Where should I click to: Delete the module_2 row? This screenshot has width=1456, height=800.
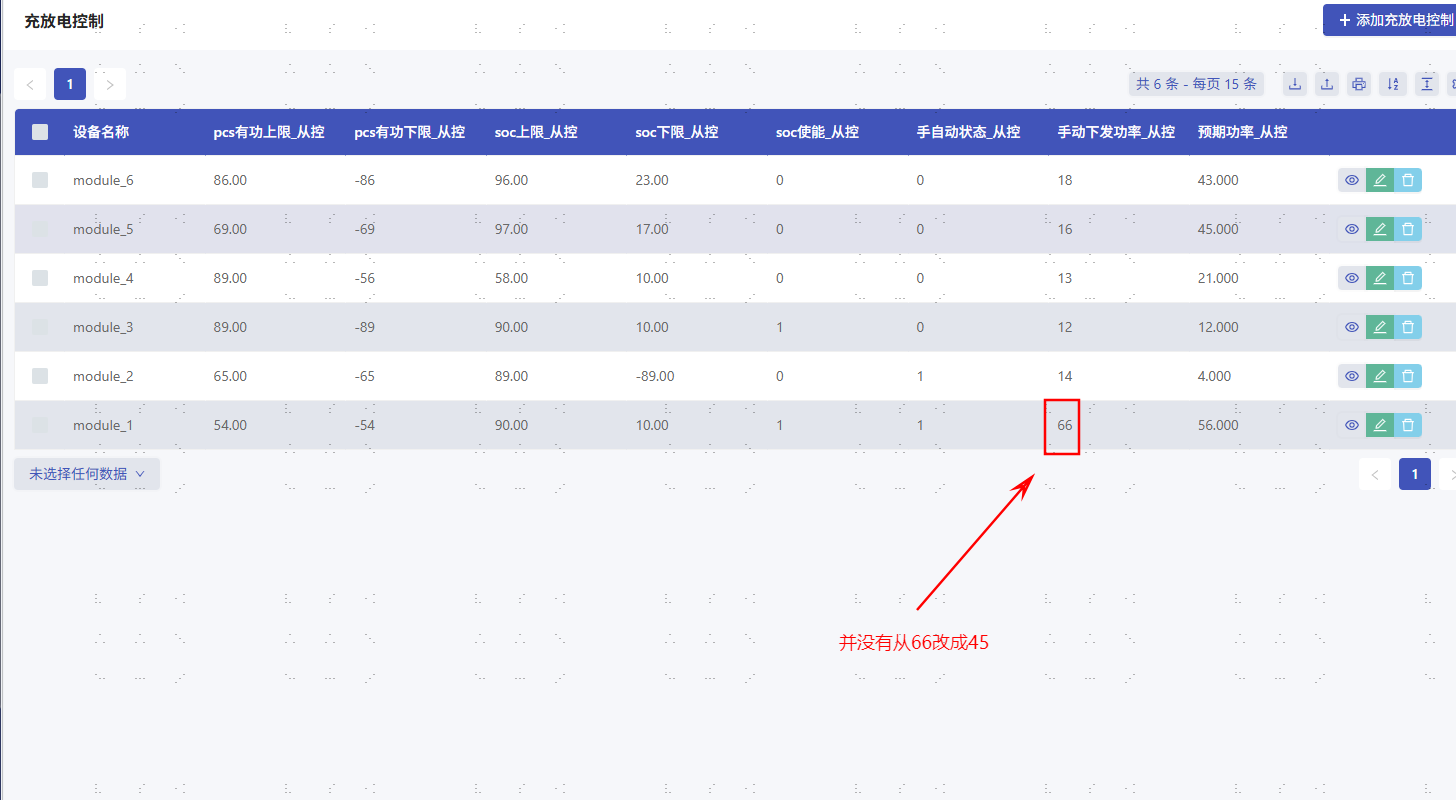point(1408,376)
